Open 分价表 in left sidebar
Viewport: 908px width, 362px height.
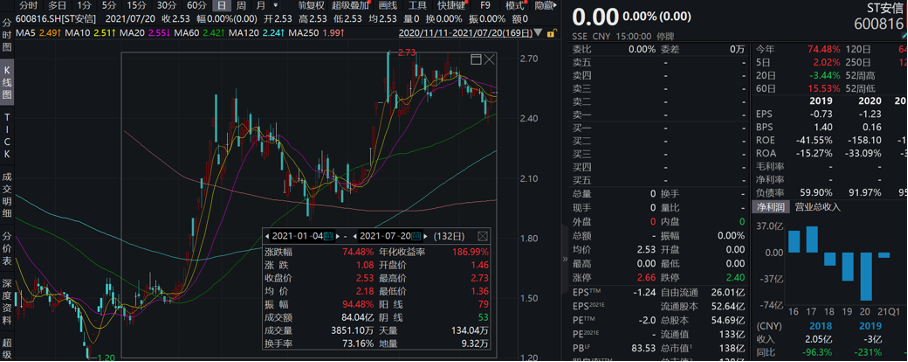(7, 247)
